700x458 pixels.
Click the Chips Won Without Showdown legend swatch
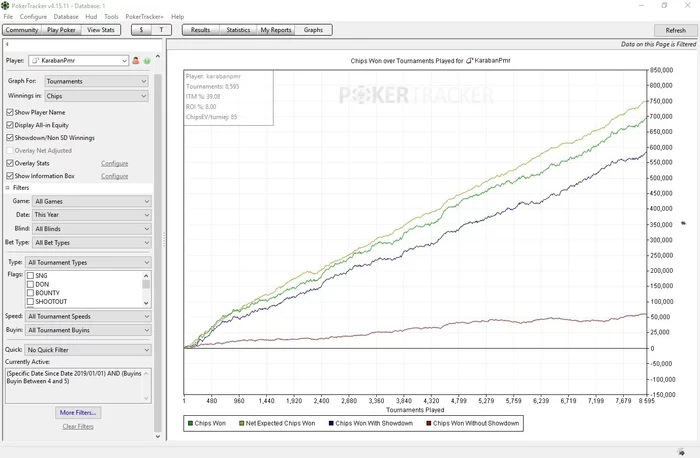429,423
